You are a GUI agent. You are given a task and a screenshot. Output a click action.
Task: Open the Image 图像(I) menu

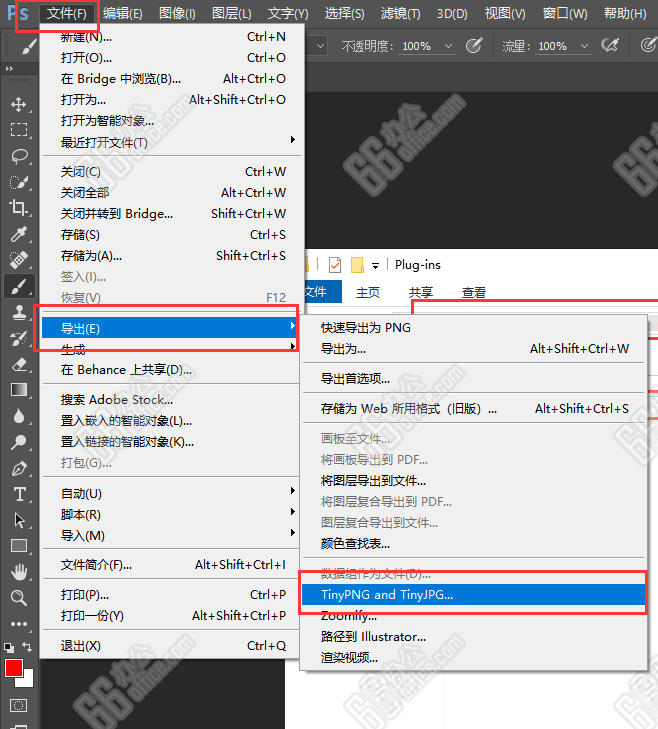tap(177, 13)
